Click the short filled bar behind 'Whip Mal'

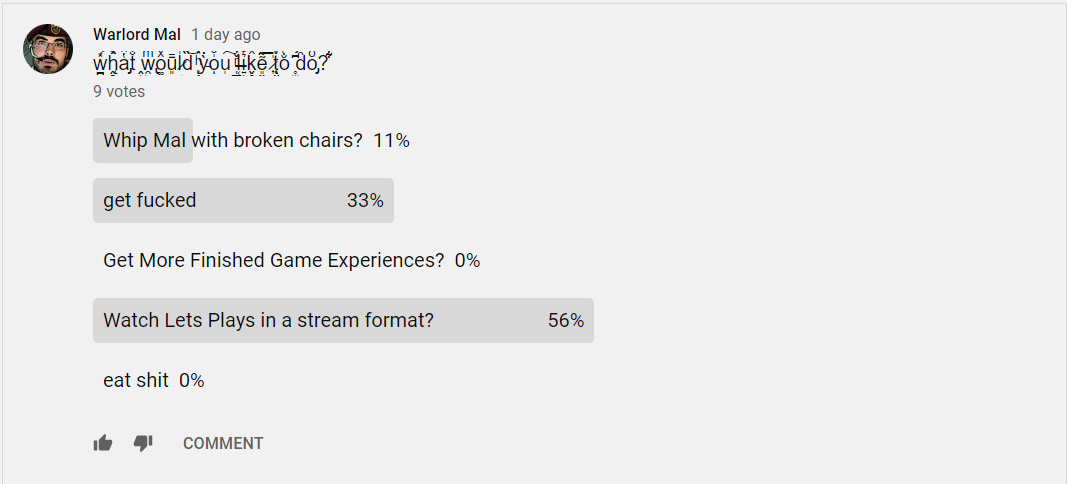click(143, 140)
